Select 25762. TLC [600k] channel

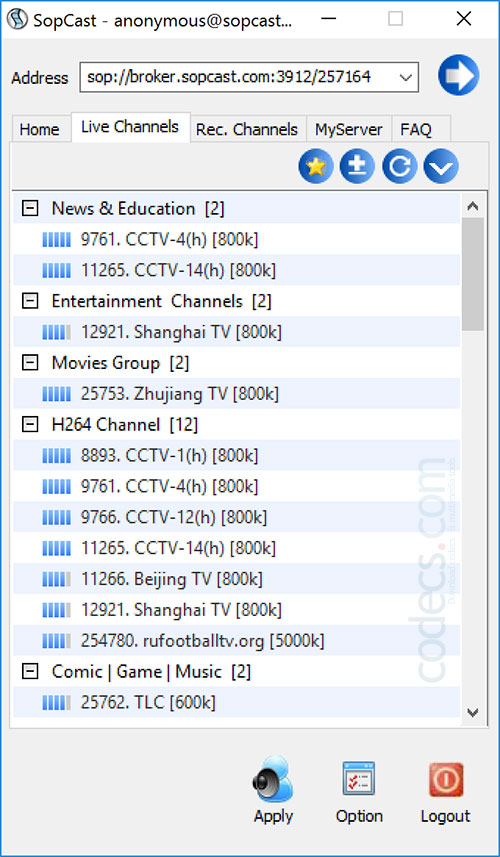tap(148, 702)
